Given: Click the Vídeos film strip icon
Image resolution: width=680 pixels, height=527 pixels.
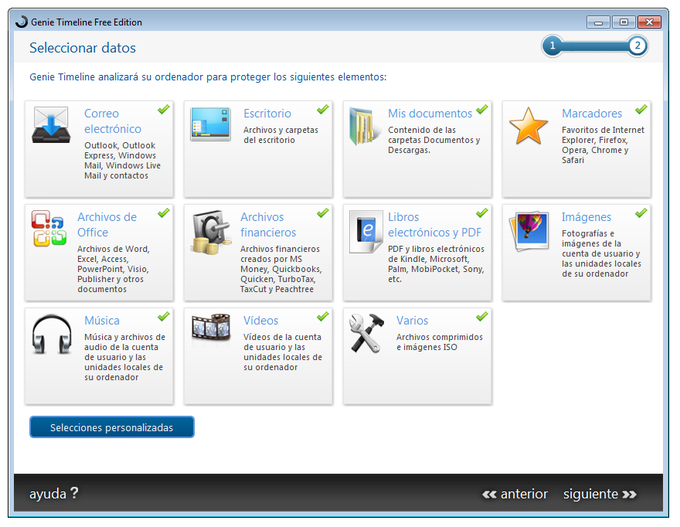Looking at the screenshot, I should coord(211,327).
